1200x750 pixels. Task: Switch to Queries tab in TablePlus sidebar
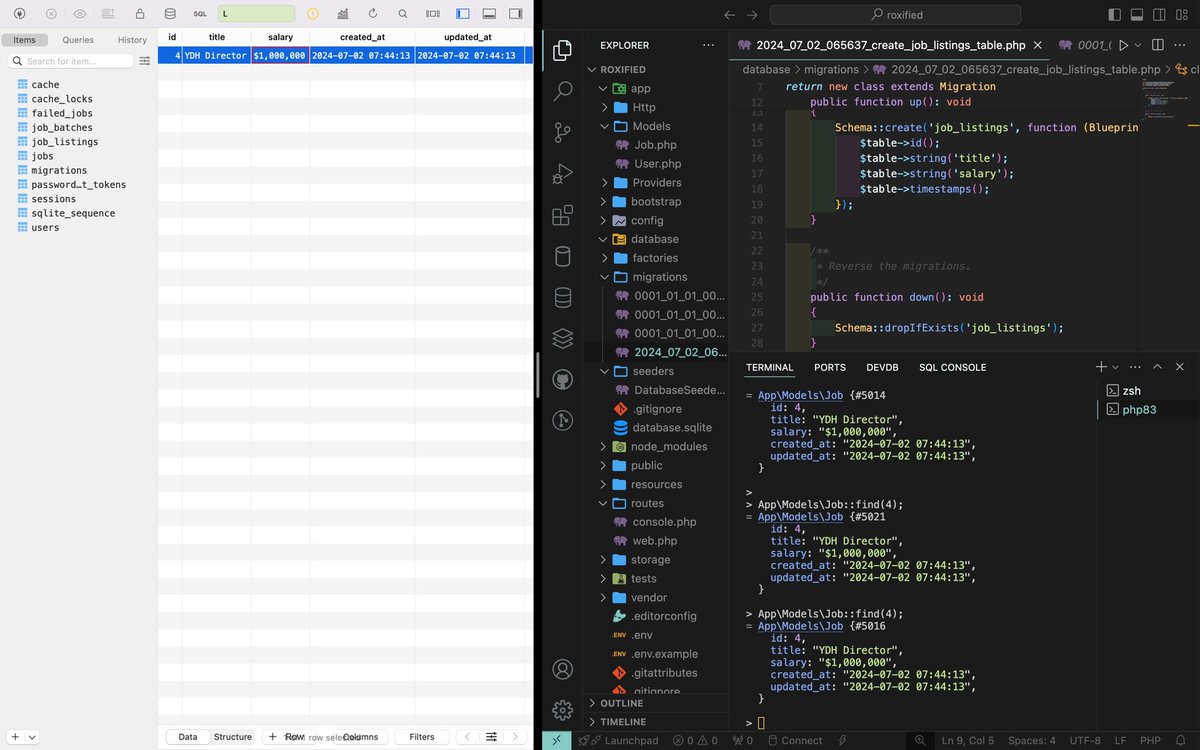click(78, 40)
